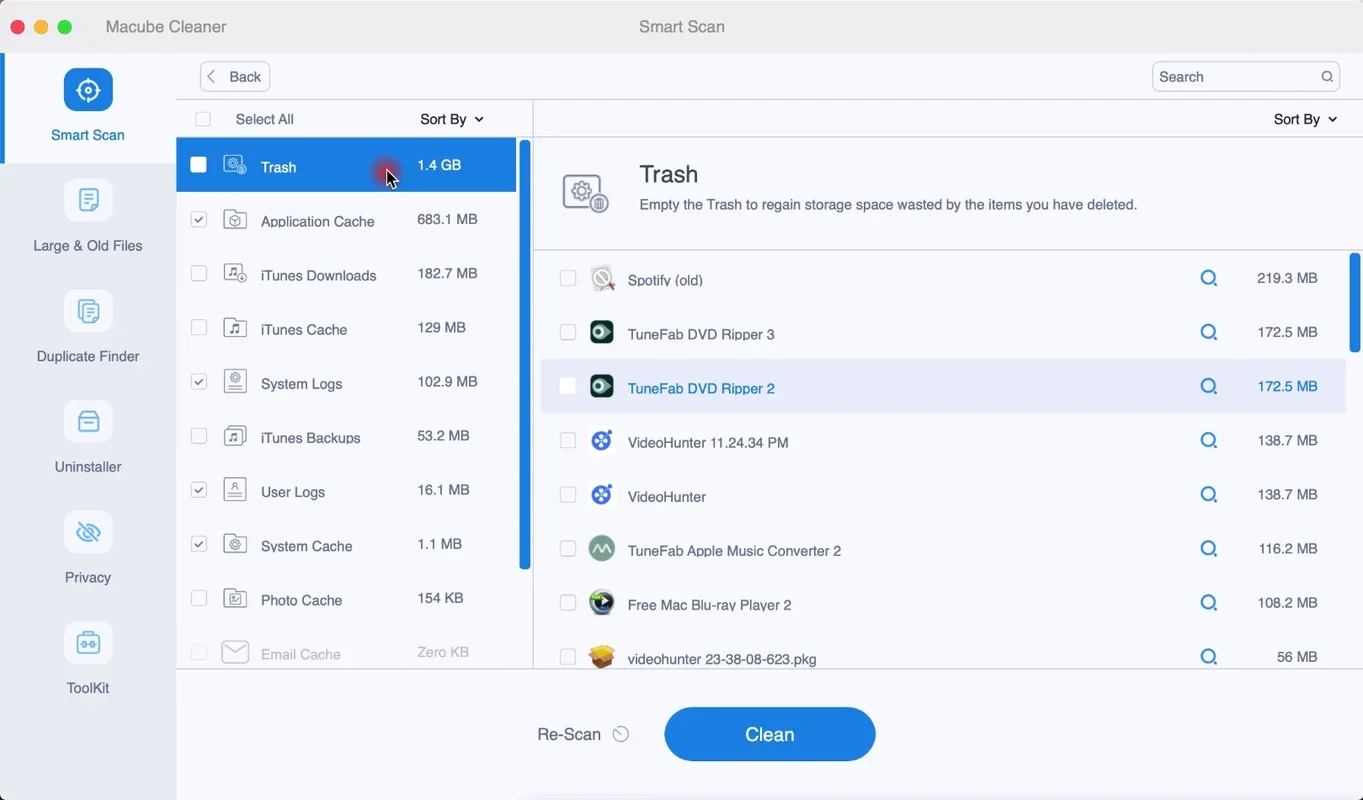Uncheck the Application Cache checkbox
Image resolution: width=1363 pixels, height=800 pixels.
[199, 219]
